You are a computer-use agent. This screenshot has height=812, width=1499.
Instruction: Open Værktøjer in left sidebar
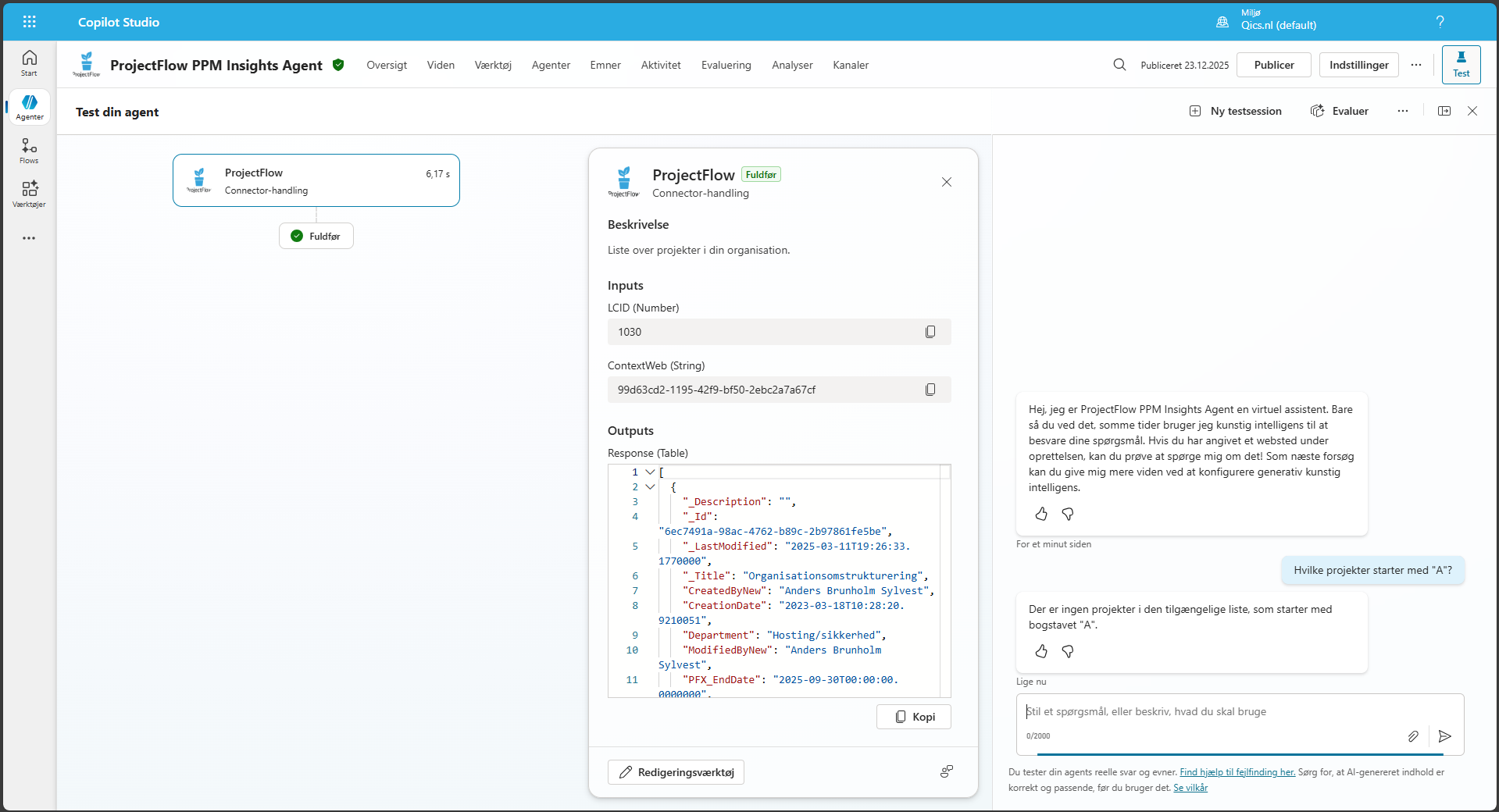point(29,194)
